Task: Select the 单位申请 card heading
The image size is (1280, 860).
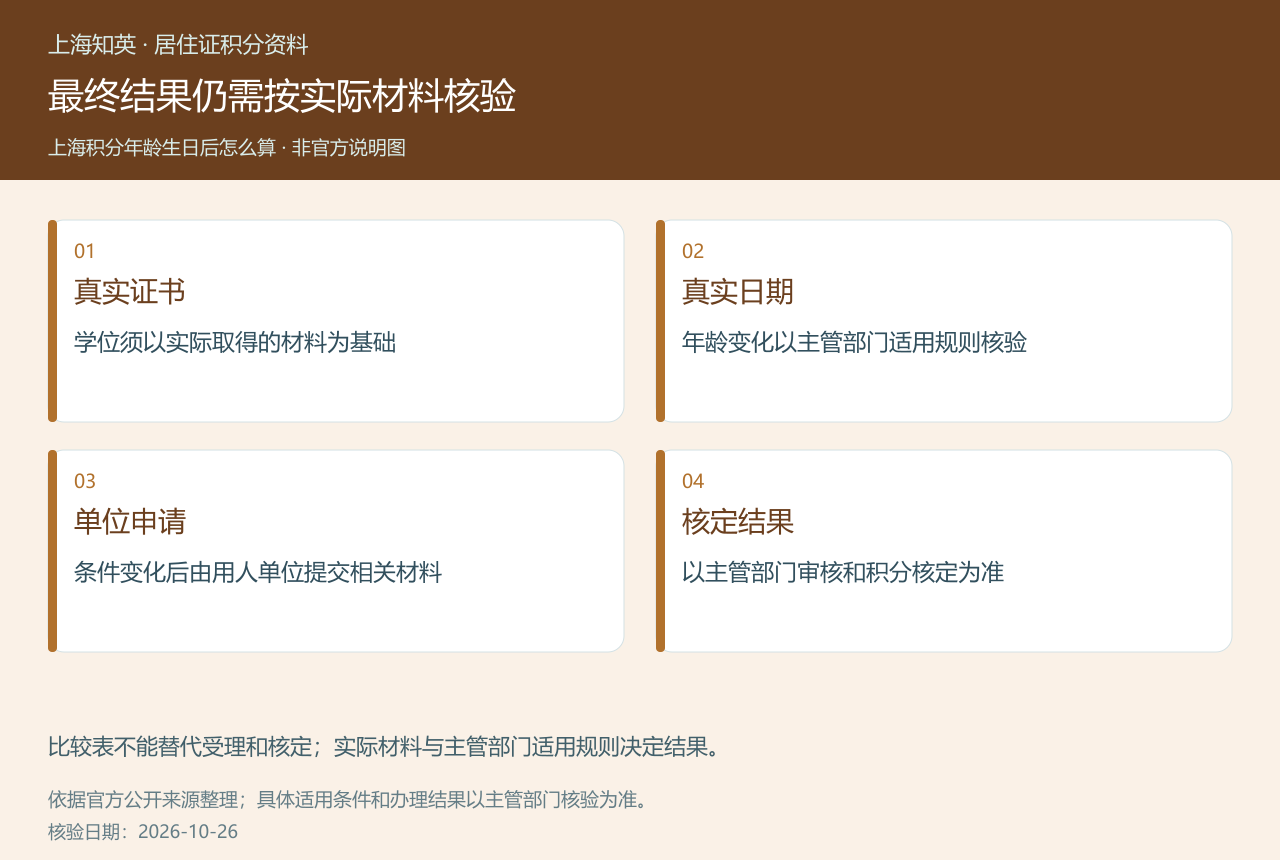Action: coord(130,522)
